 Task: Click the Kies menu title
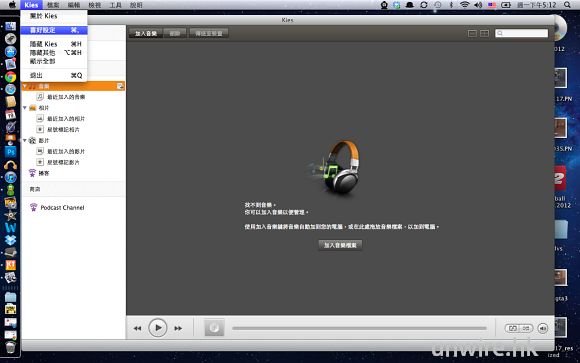(31, 5)
